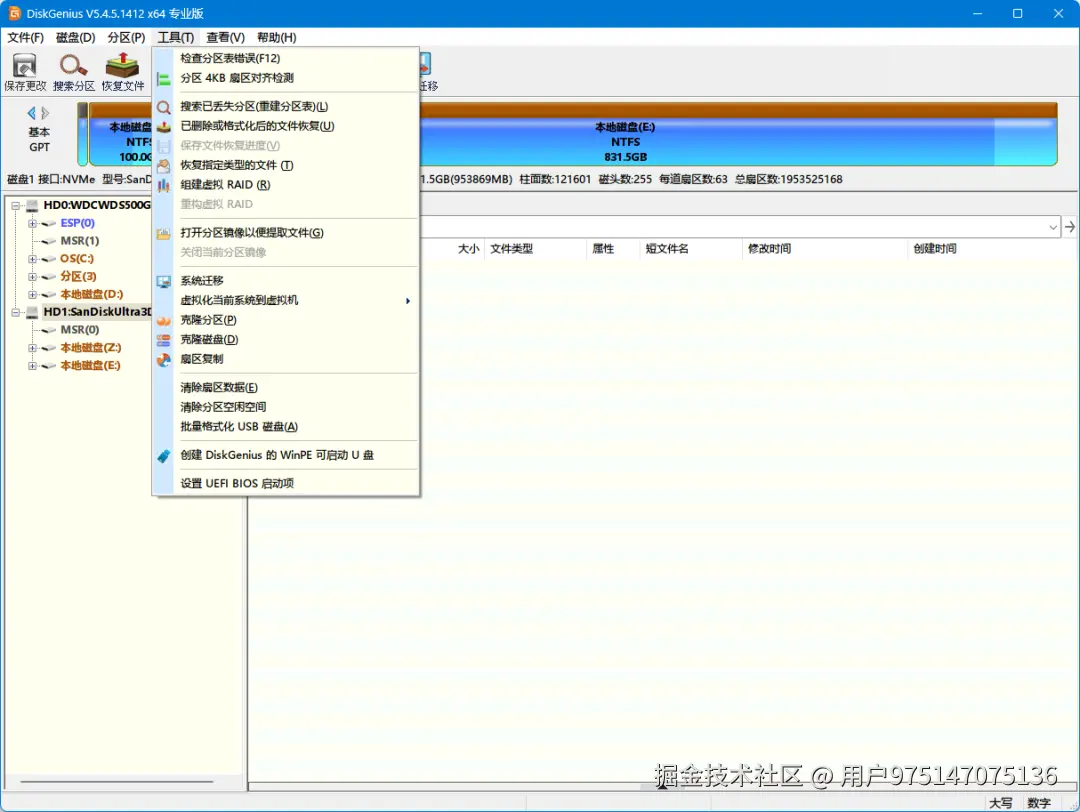The height and width of the screenshot is (812, 1080).
Task: Click the 总扇区数:1953525168 disk info text
Action: coord(789,179)
